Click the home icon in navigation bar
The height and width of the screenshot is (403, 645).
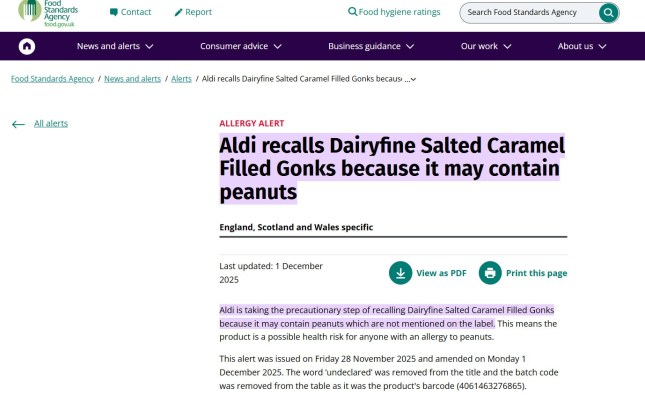click(27, 46)
